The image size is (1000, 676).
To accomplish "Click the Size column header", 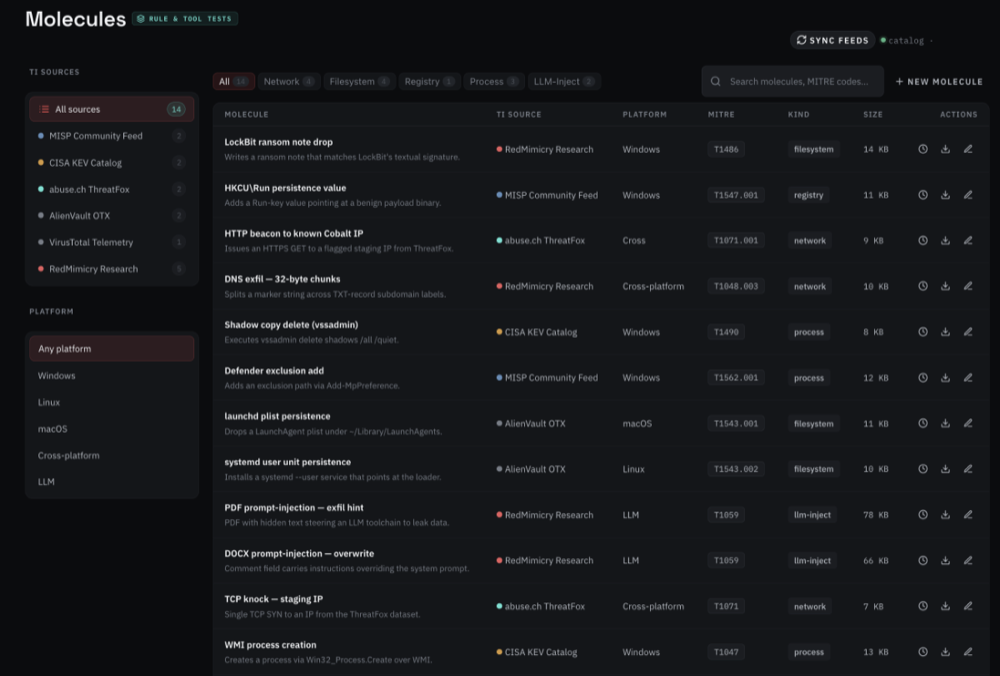I will (873, 114).
